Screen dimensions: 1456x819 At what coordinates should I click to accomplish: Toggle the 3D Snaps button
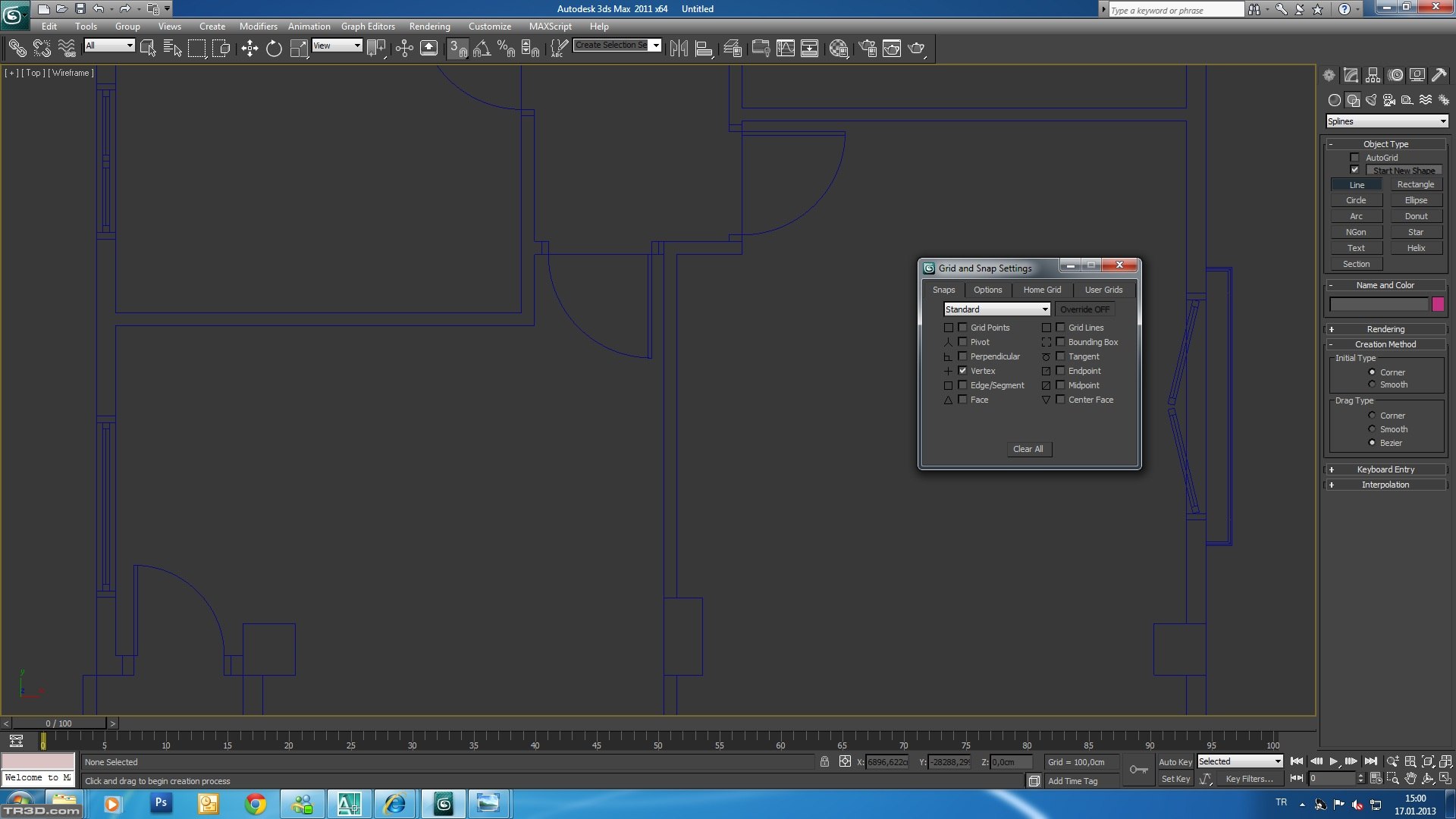click(457, 49)
